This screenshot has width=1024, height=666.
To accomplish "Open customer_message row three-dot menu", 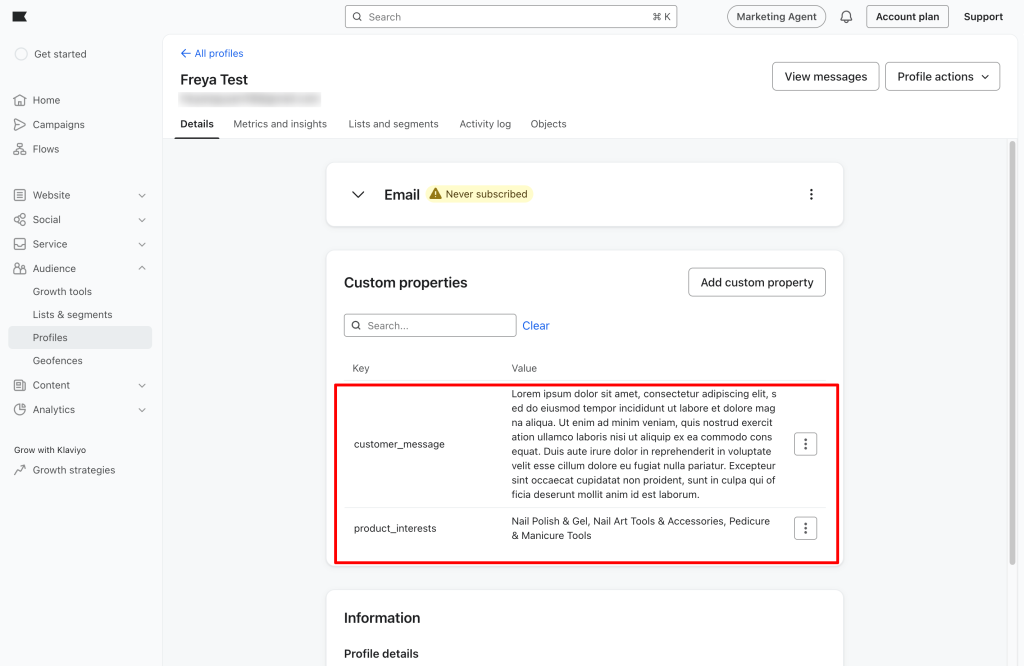I will pos(805,444).
